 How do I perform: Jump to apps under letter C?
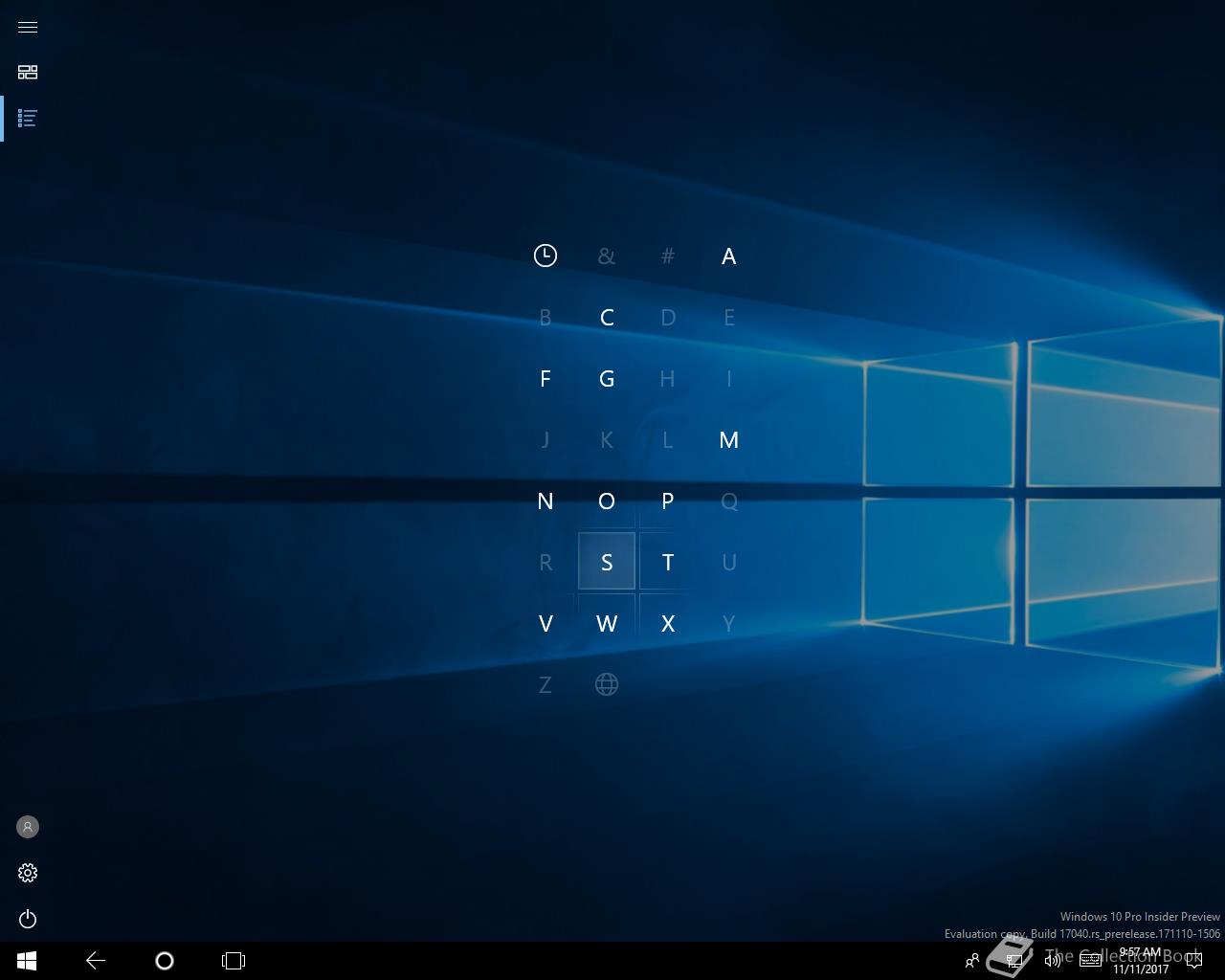(x=607, y=317)
